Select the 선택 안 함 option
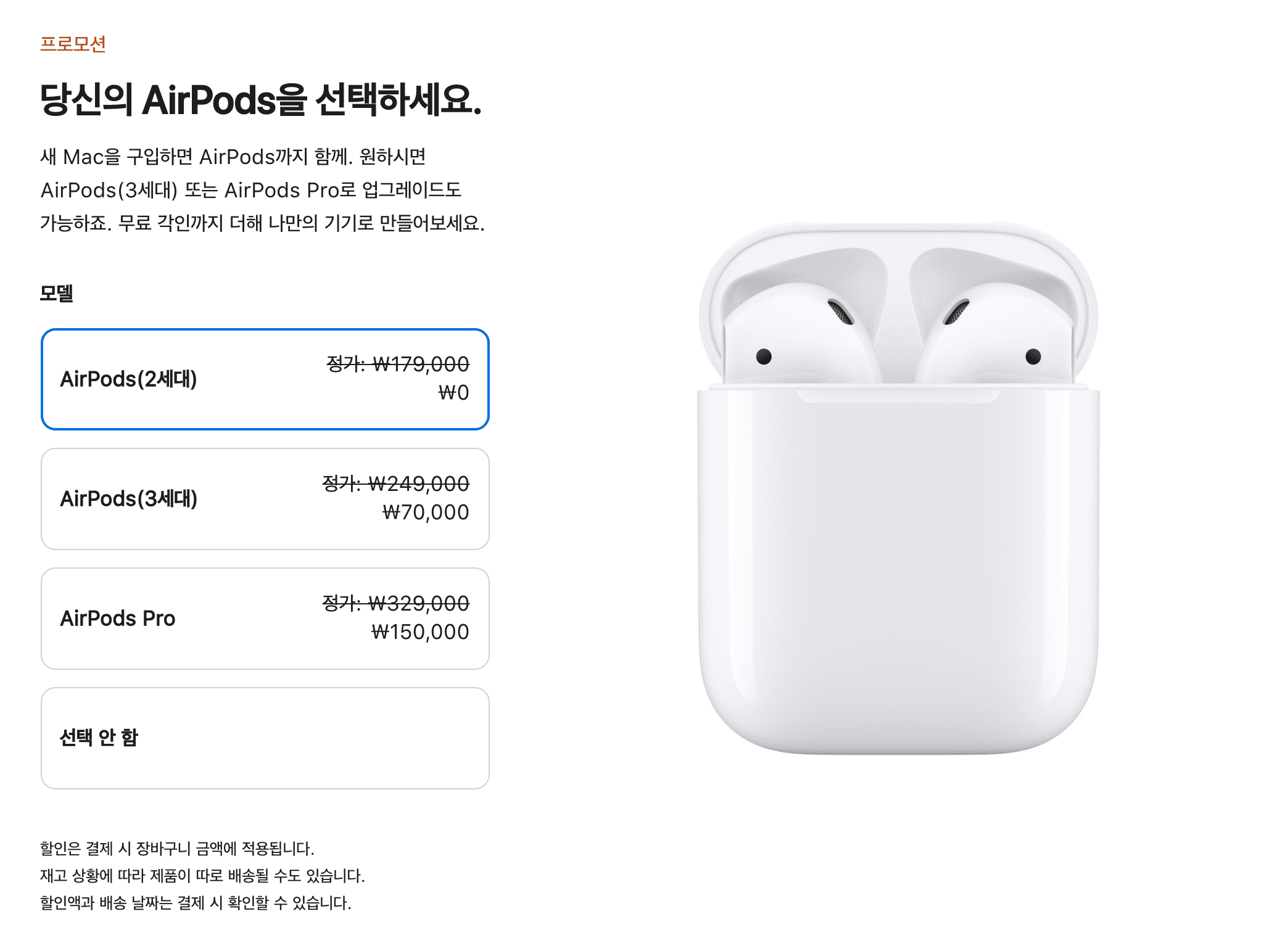Image resolution: width=1288 pixels, height=935 pixels. coord(265,738)
